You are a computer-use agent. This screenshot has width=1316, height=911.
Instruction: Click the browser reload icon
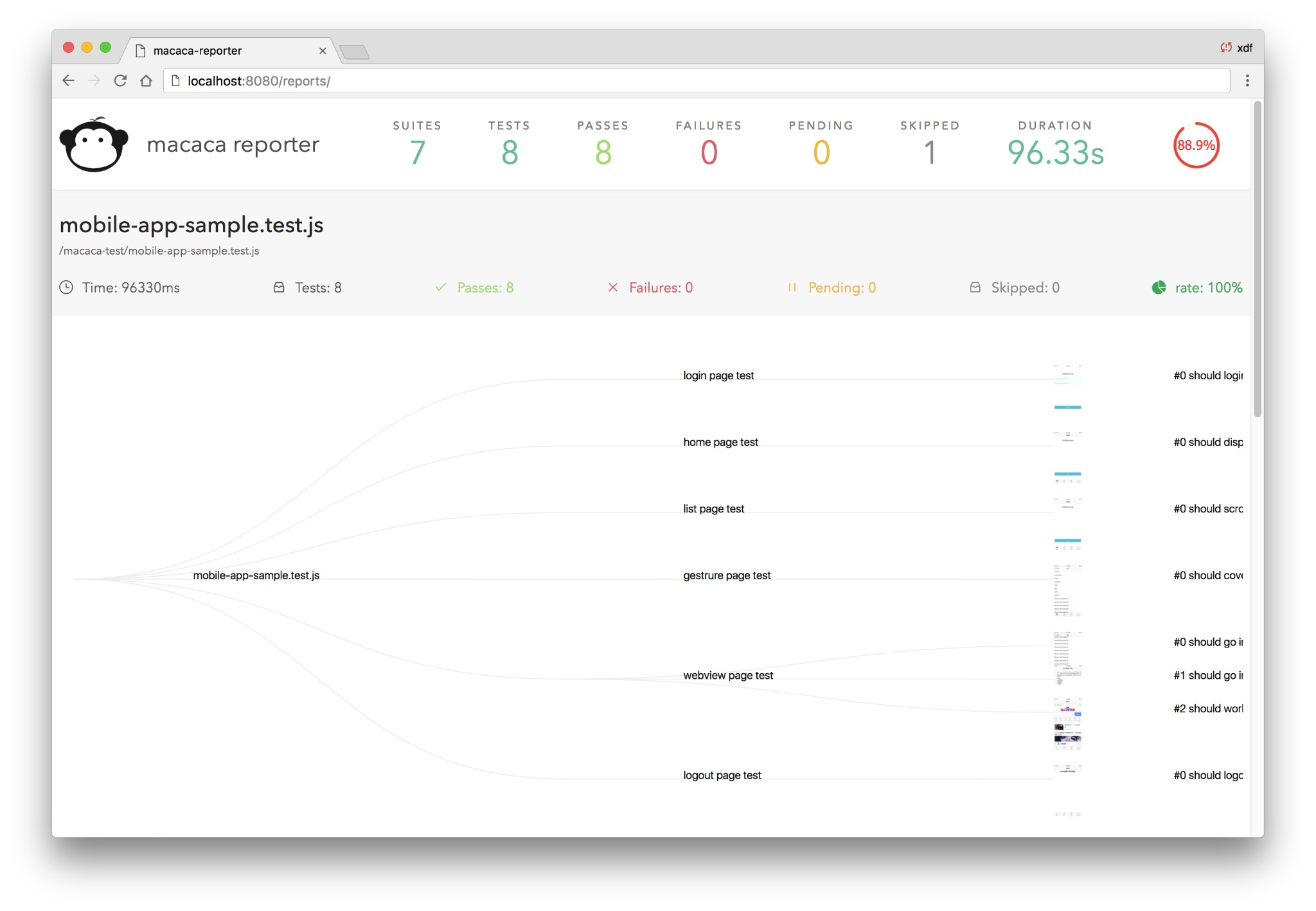(120, 81)
